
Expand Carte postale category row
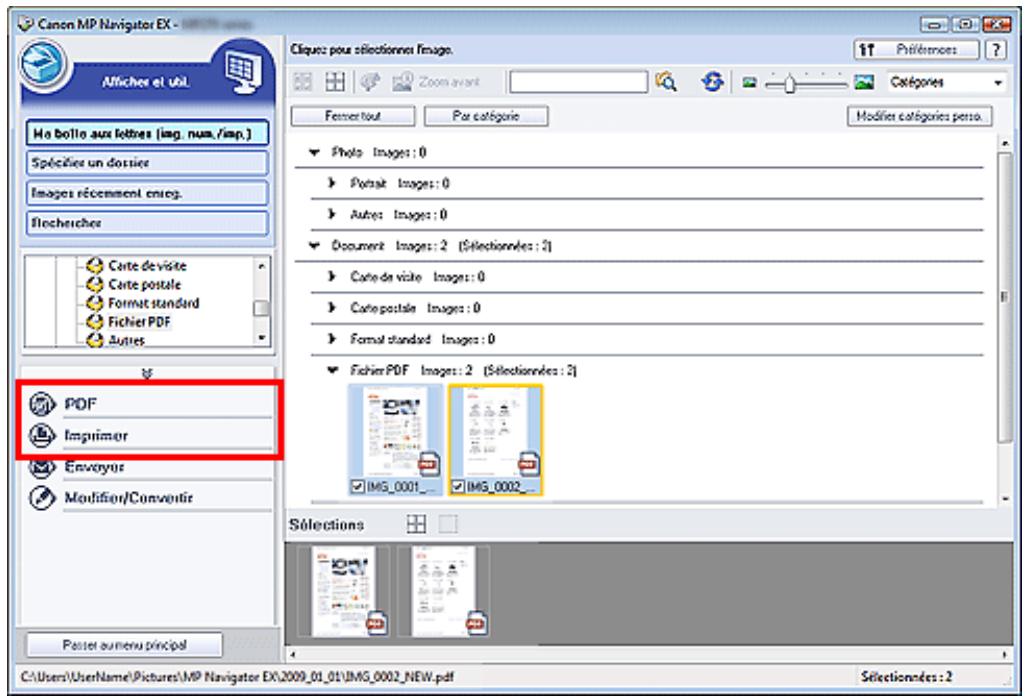[x=332, y=307]
